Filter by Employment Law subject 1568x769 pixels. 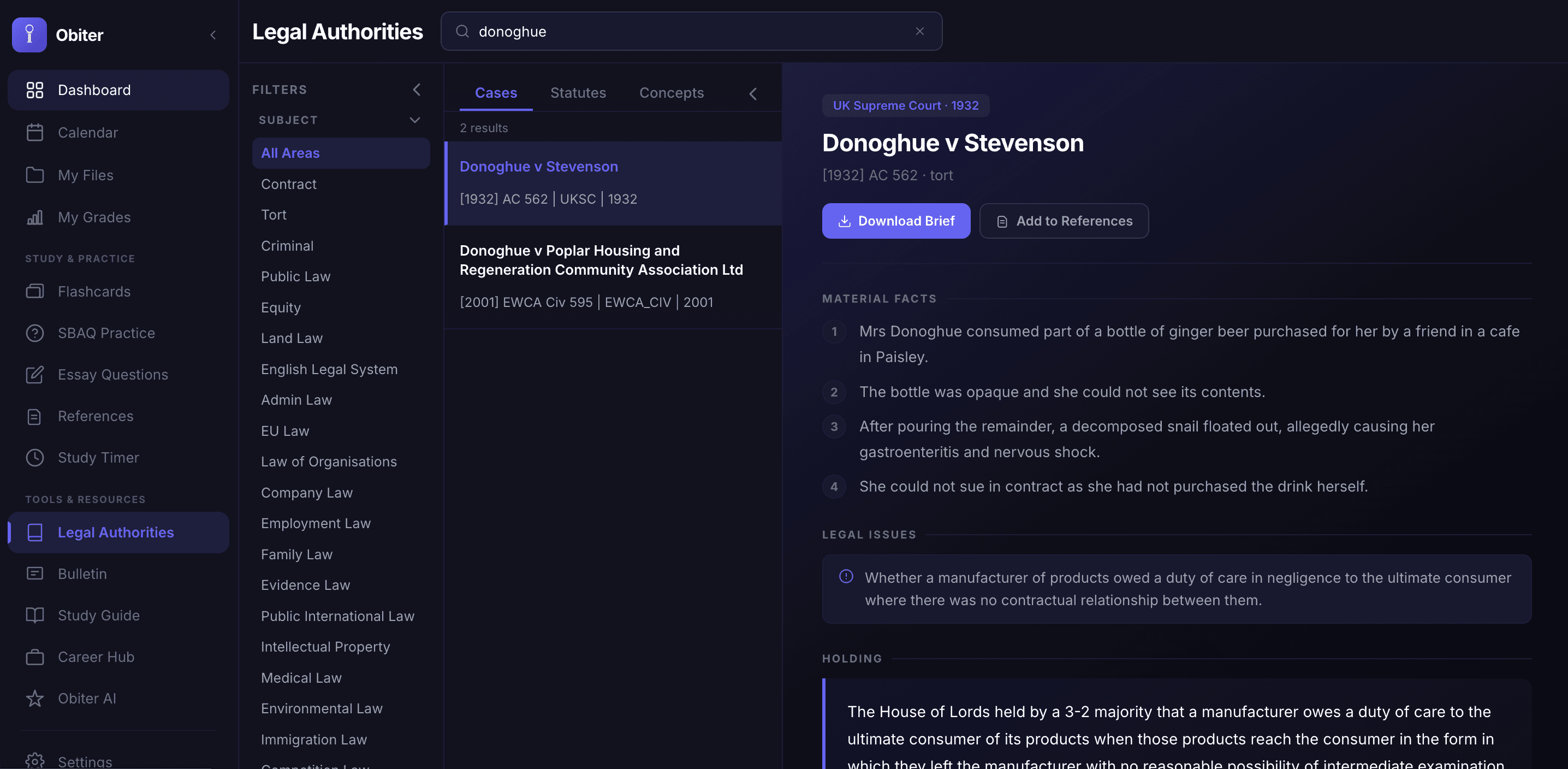(341, 524)
